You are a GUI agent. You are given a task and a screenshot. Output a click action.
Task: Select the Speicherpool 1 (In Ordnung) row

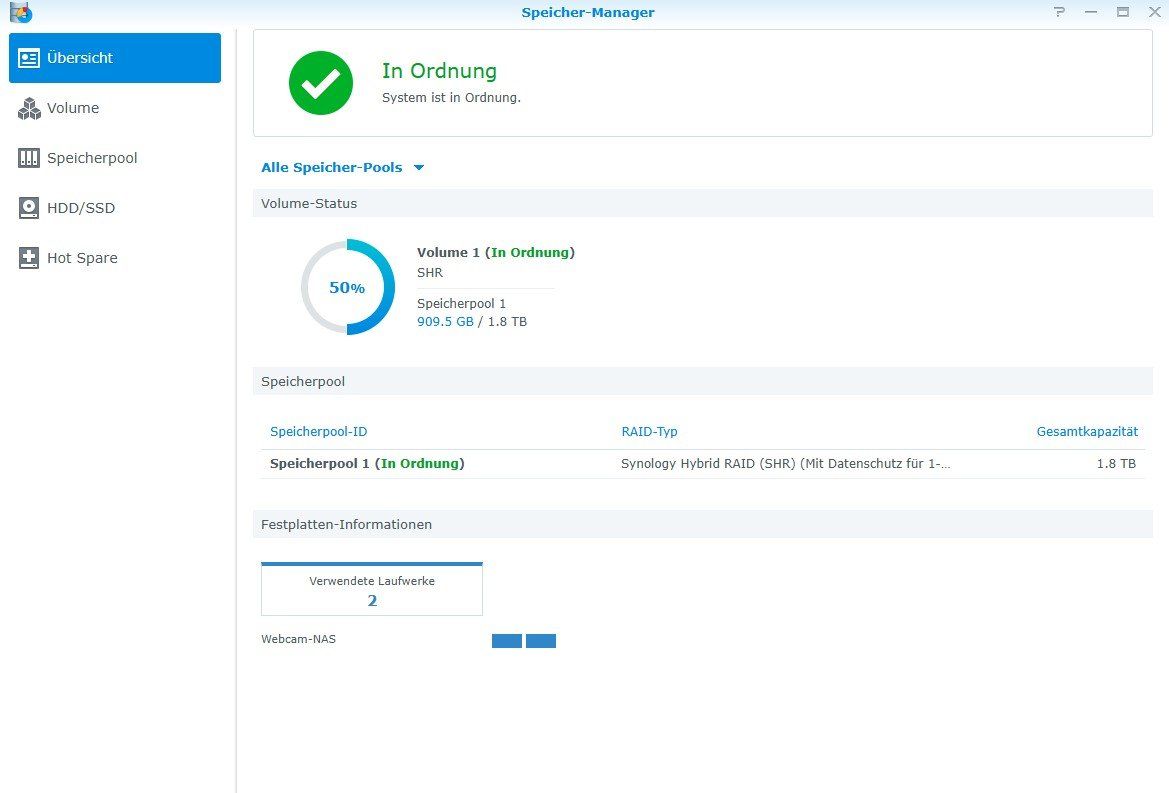tap(702, 464)
